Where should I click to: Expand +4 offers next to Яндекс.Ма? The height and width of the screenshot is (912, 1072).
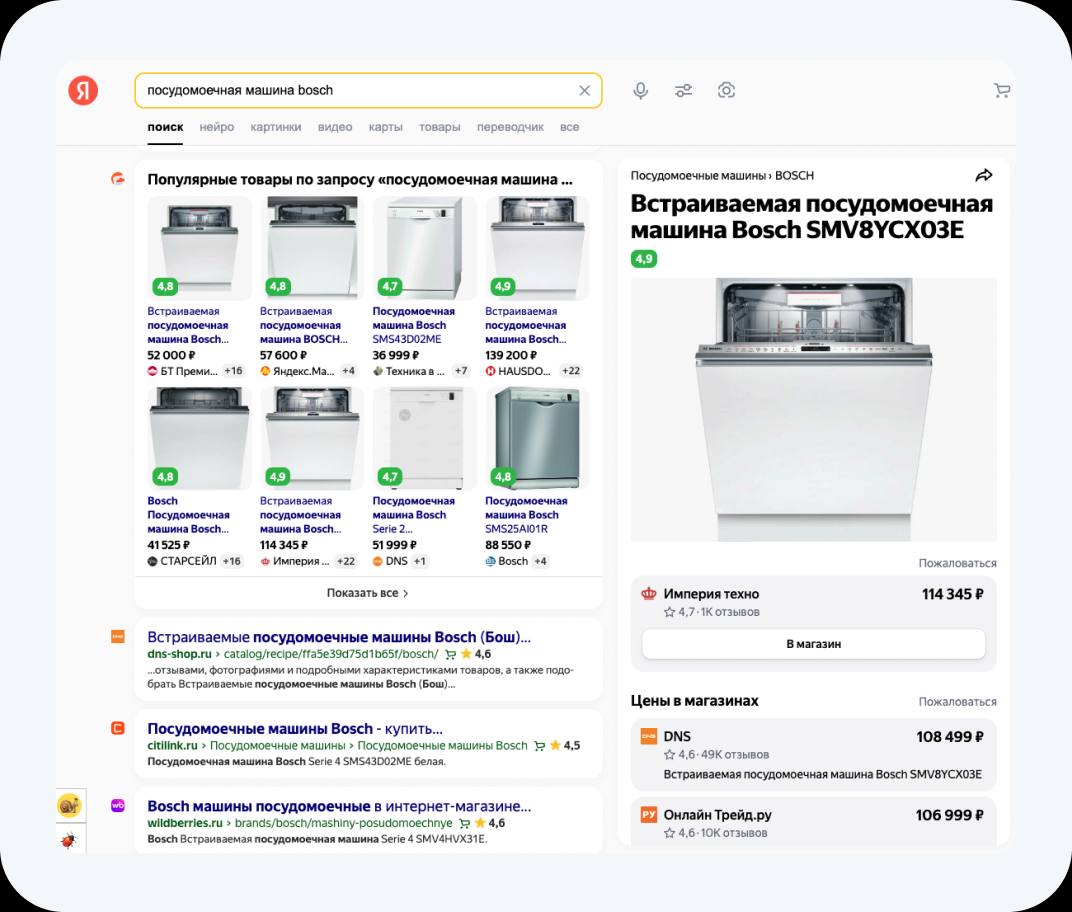(349, 371)
